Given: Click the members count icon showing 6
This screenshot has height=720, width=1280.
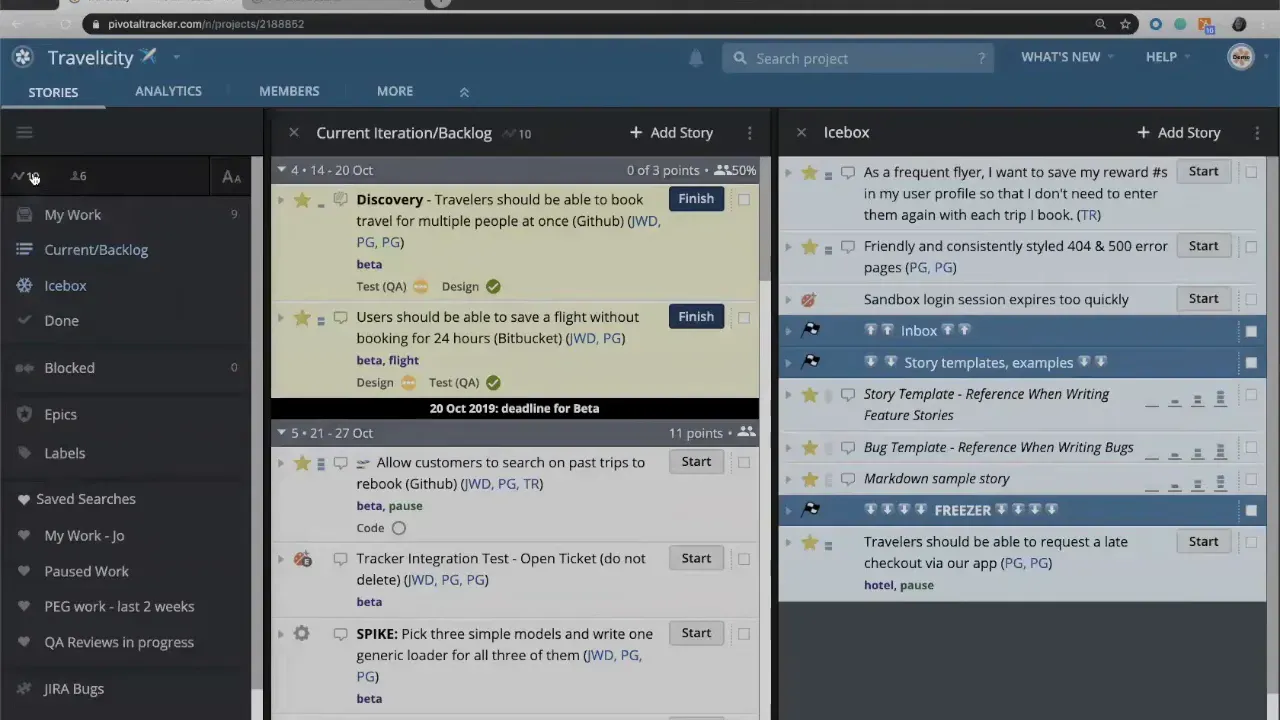Looking at the screenshot, I should click(x=72, y=176).
